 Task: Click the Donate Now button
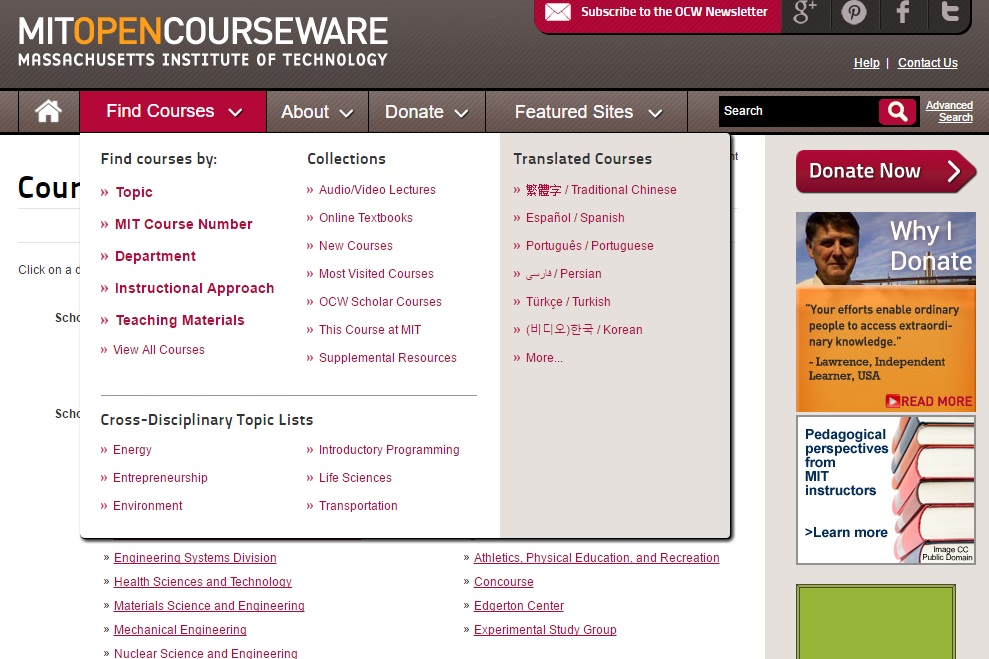pyautogui.click(x=885, y=171)
